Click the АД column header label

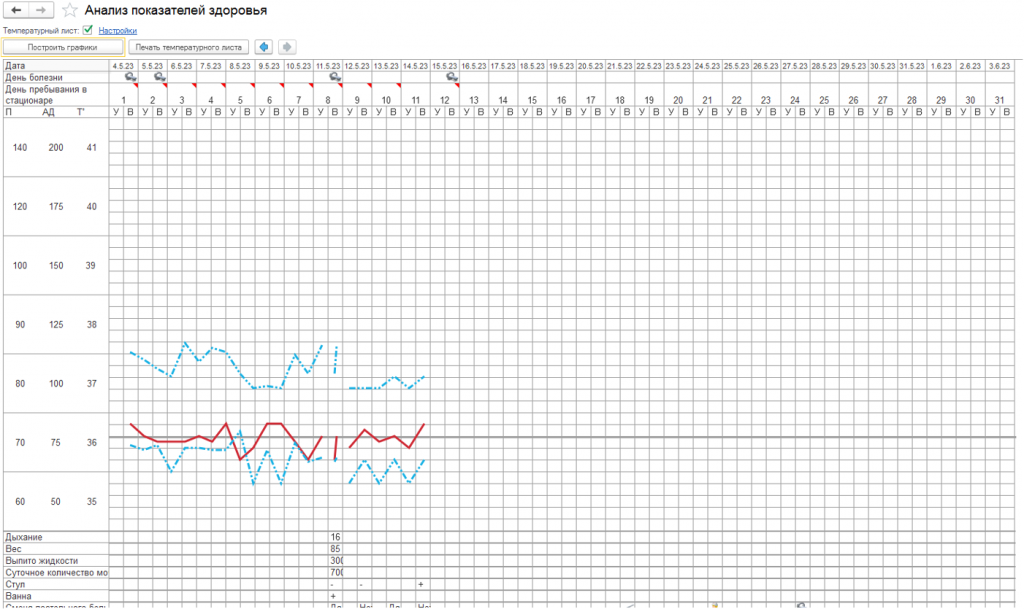(48, 112)
